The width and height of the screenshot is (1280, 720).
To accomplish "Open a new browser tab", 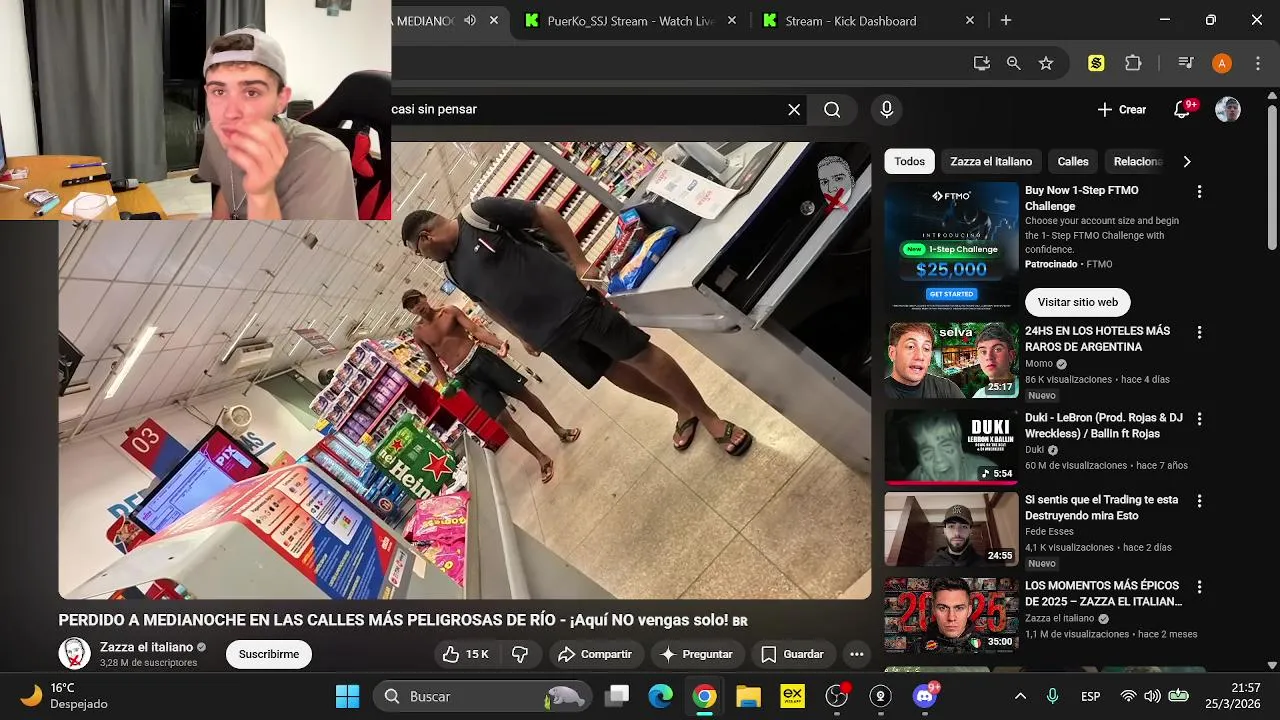I will (x=1006, y=20).
